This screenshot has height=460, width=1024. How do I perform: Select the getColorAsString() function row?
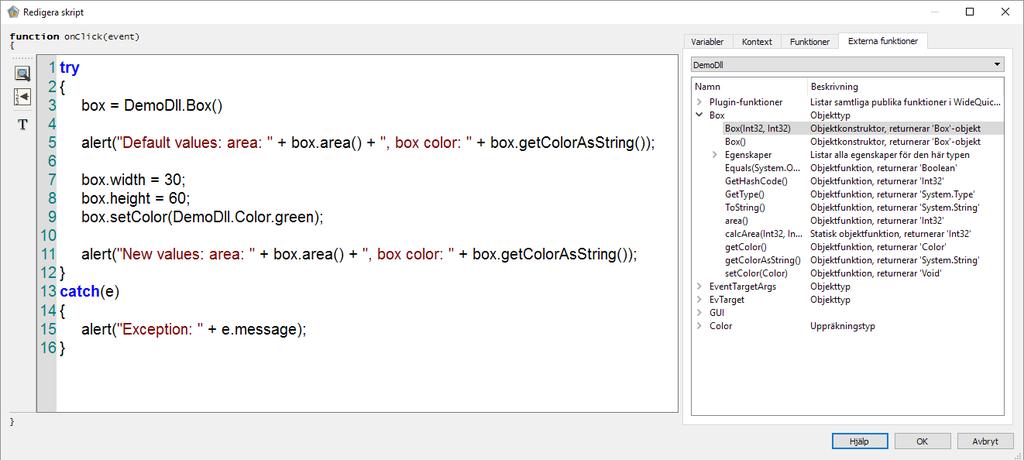coord(847,260)
